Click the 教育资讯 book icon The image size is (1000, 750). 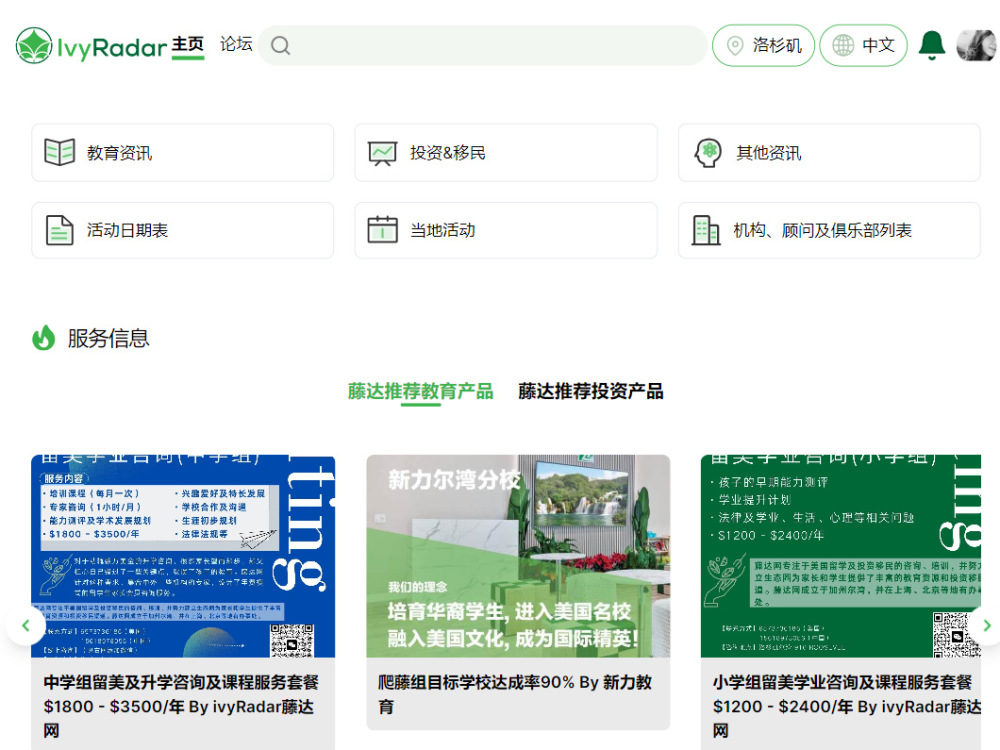(60, 152)
